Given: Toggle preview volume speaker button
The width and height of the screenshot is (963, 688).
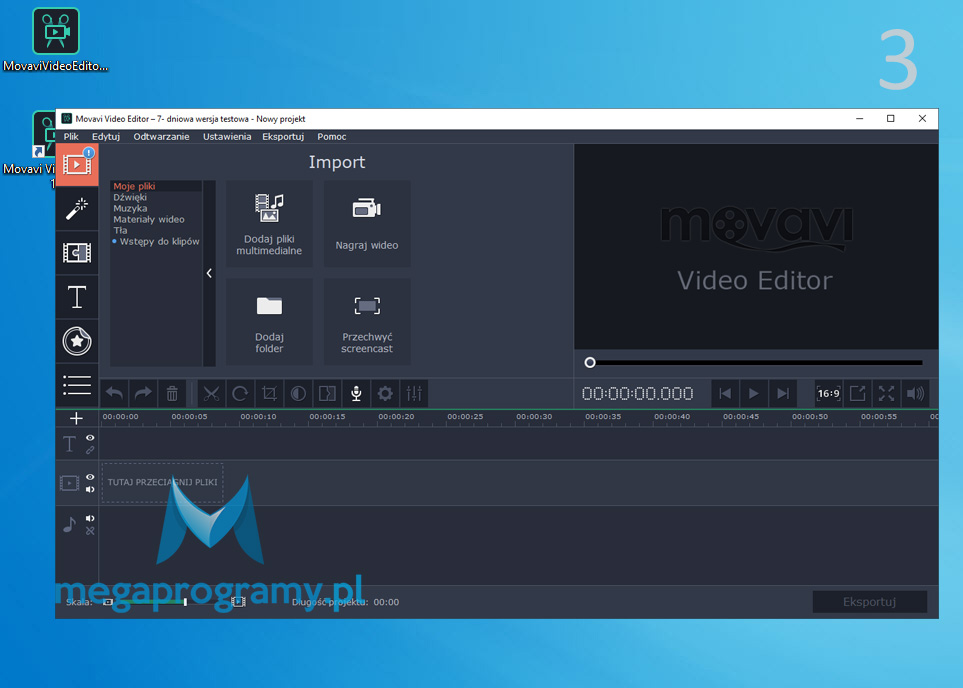Looking at the screenshot, I should tap(915, 393).
